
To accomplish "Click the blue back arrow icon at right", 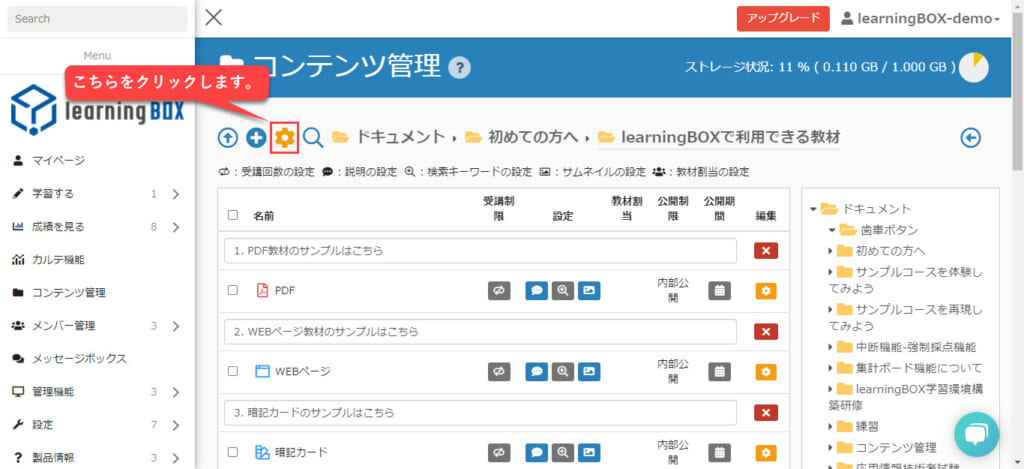I will (970, 138).
